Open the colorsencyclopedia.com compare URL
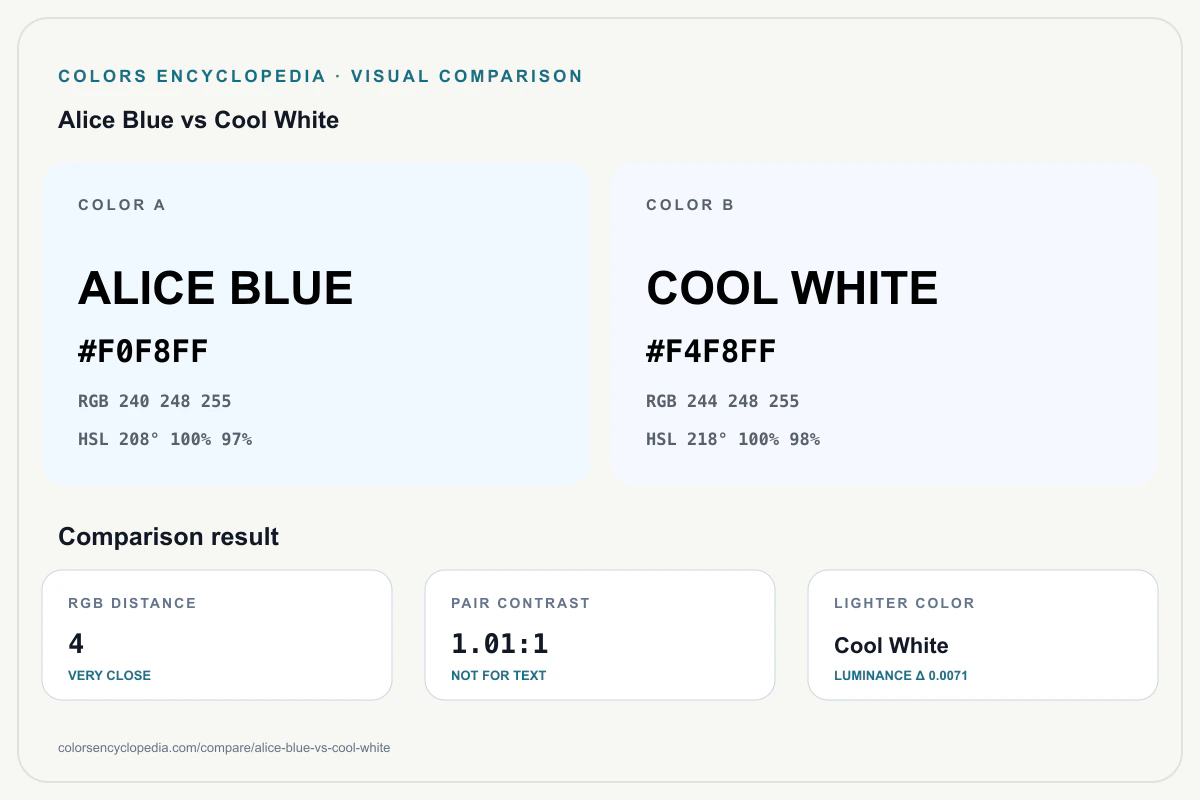 point(224,747)
